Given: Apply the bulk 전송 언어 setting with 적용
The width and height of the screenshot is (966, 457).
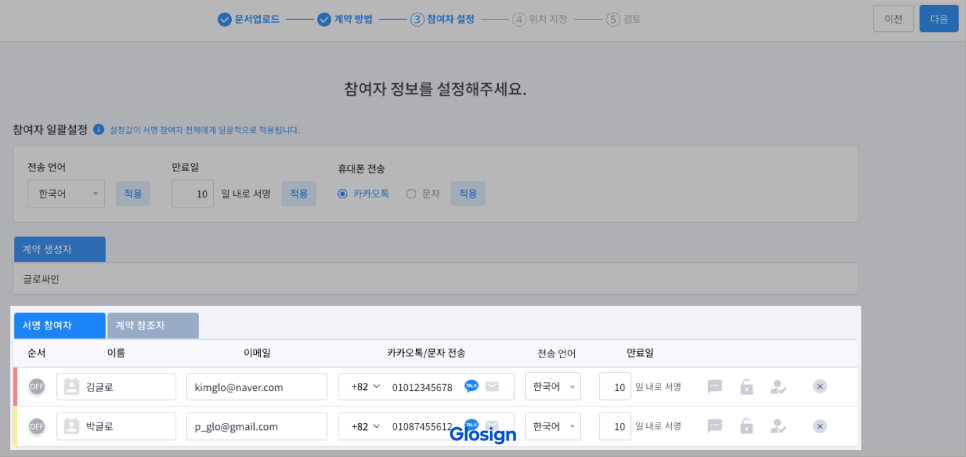Looking at the screenshot, I should pyautogui.click(x=133, y=193).
